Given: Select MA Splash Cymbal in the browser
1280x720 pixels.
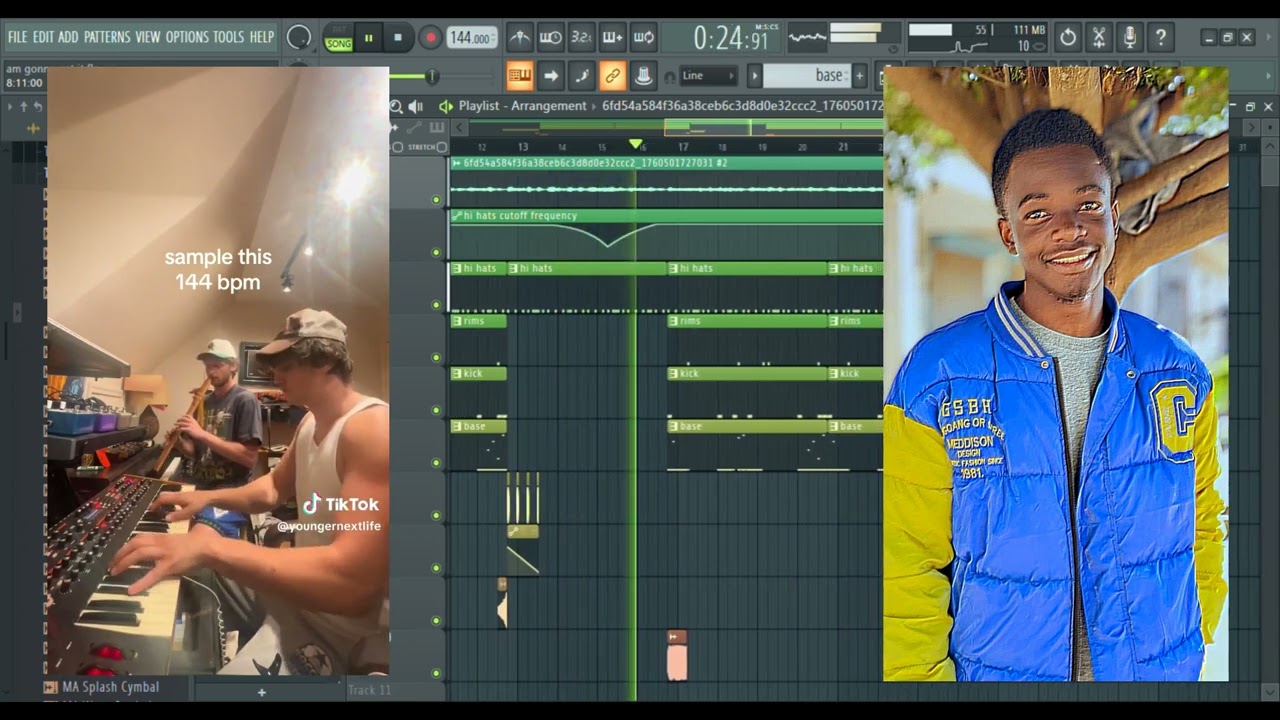Looking at the screenshot, I should 111,687.
